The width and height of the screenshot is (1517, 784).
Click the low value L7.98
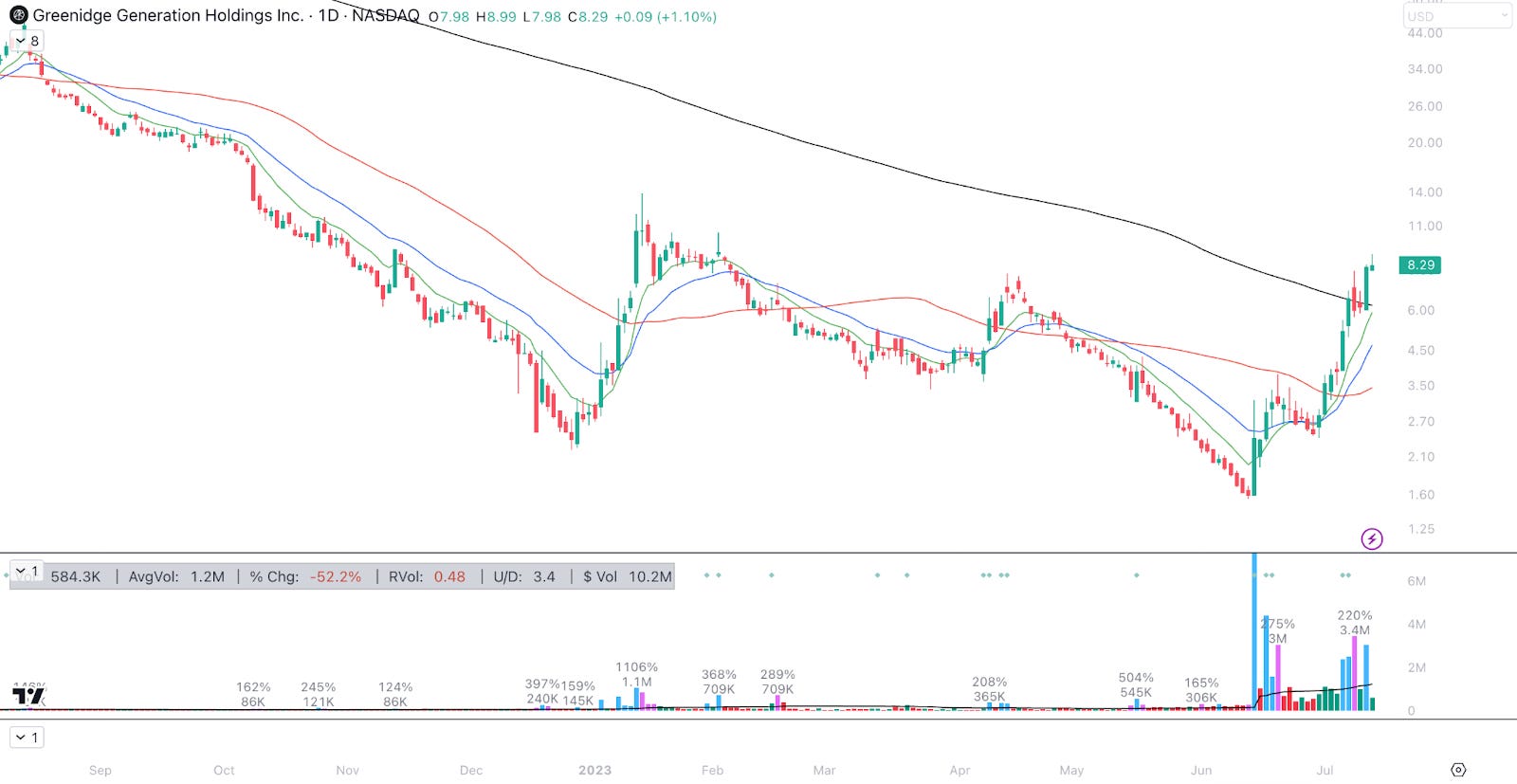(541, 17)
